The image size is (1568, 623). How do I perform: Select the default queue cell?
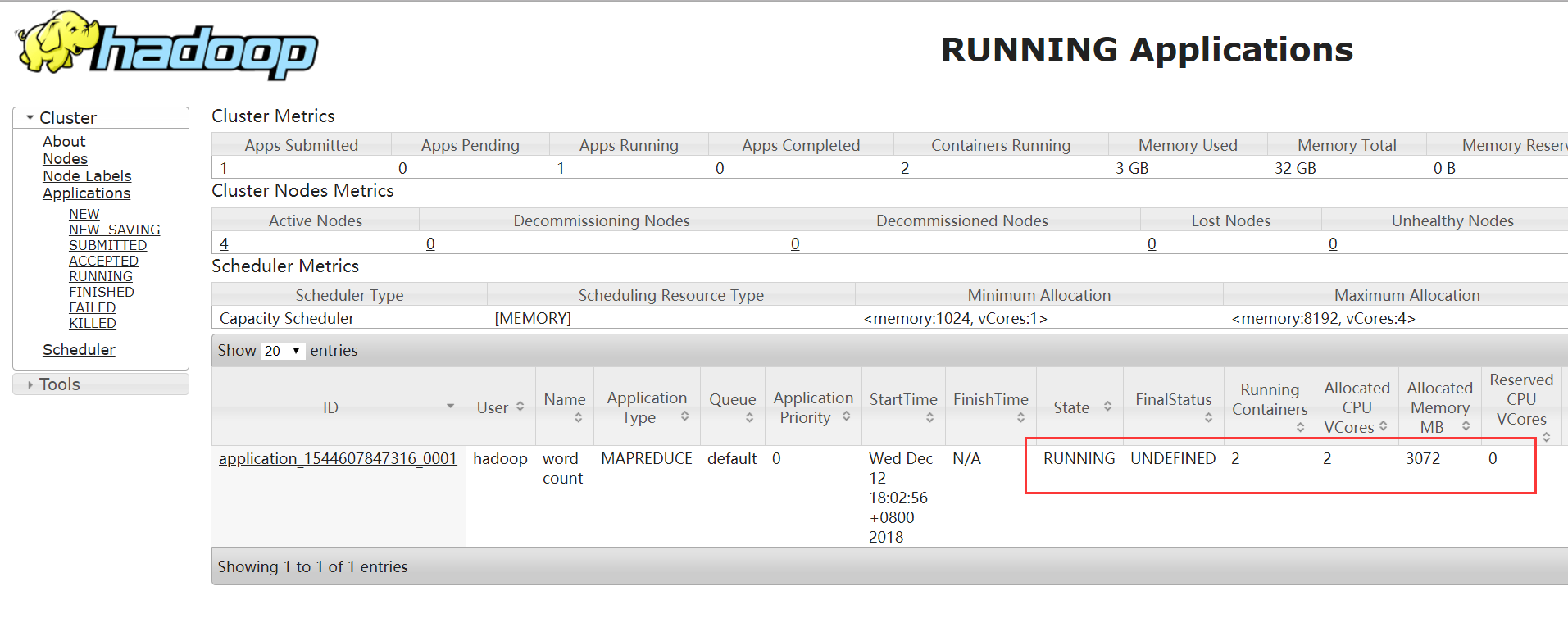(732, 458)
